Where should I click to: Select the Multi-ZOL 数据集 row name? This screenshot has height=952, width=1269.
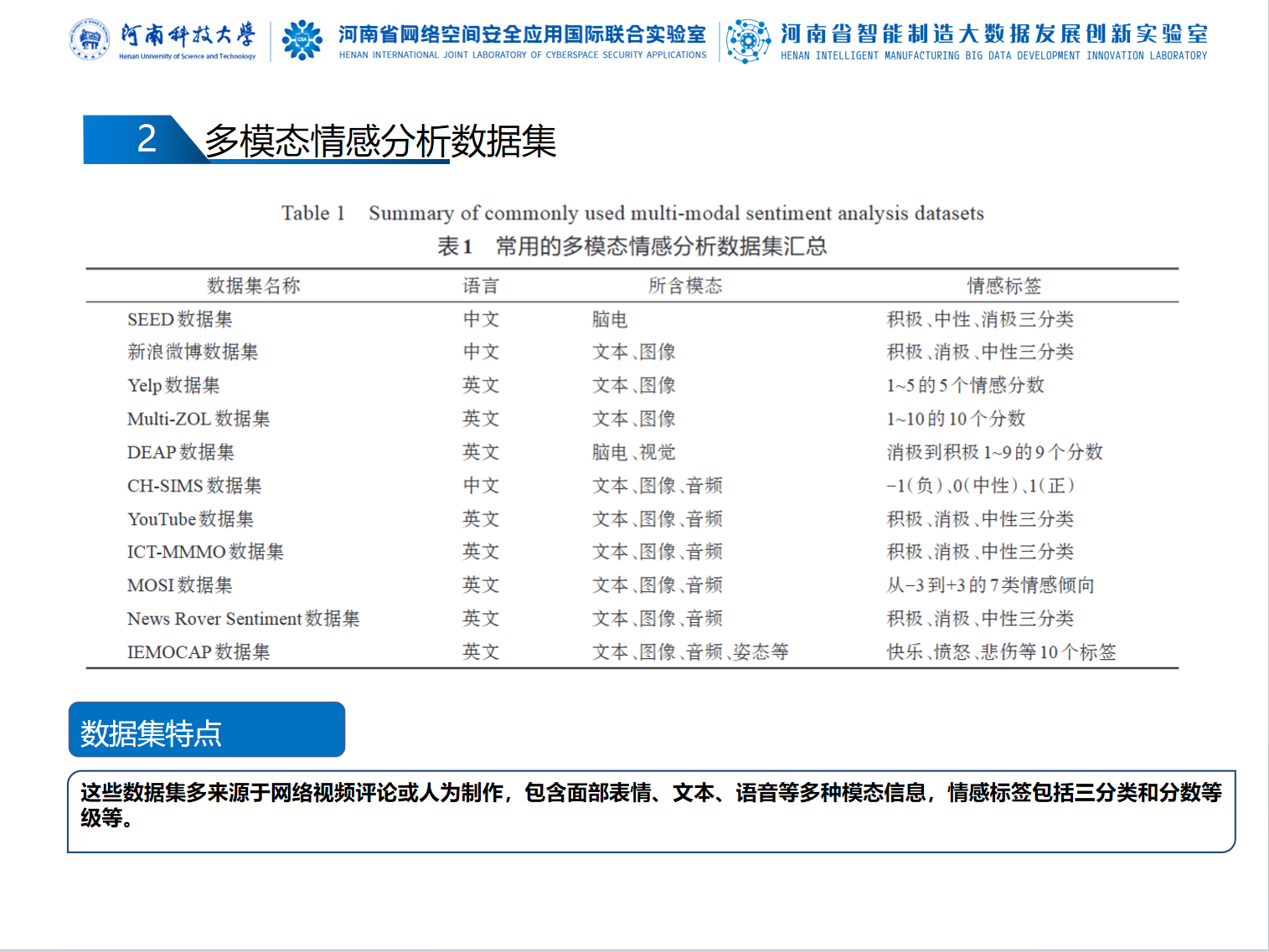tap(199, 419)
